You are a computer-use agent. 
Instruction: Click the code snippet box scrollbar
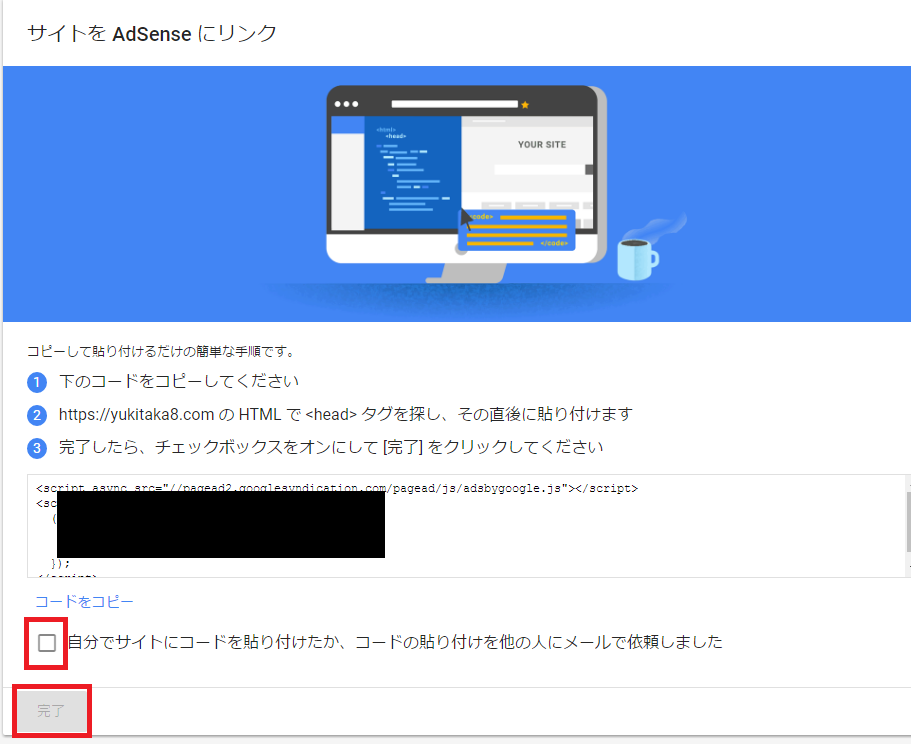pos(906,520)
